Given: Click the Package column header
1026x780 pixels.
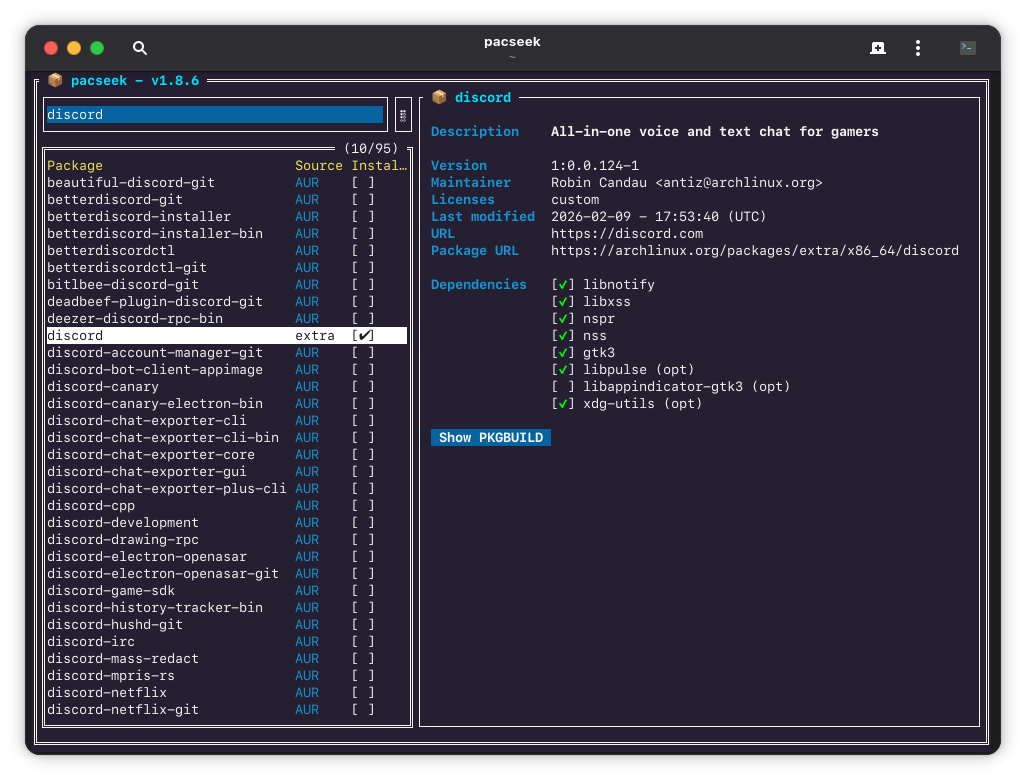Looking at the screenshot, I should (75, 166).
